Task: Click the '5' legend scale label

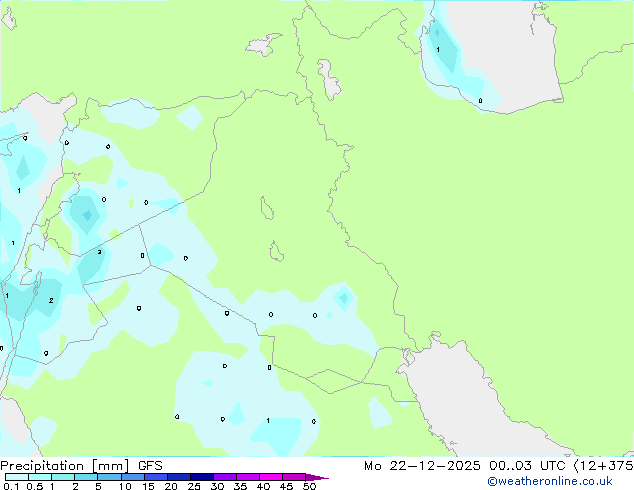Action: [98, 486]
